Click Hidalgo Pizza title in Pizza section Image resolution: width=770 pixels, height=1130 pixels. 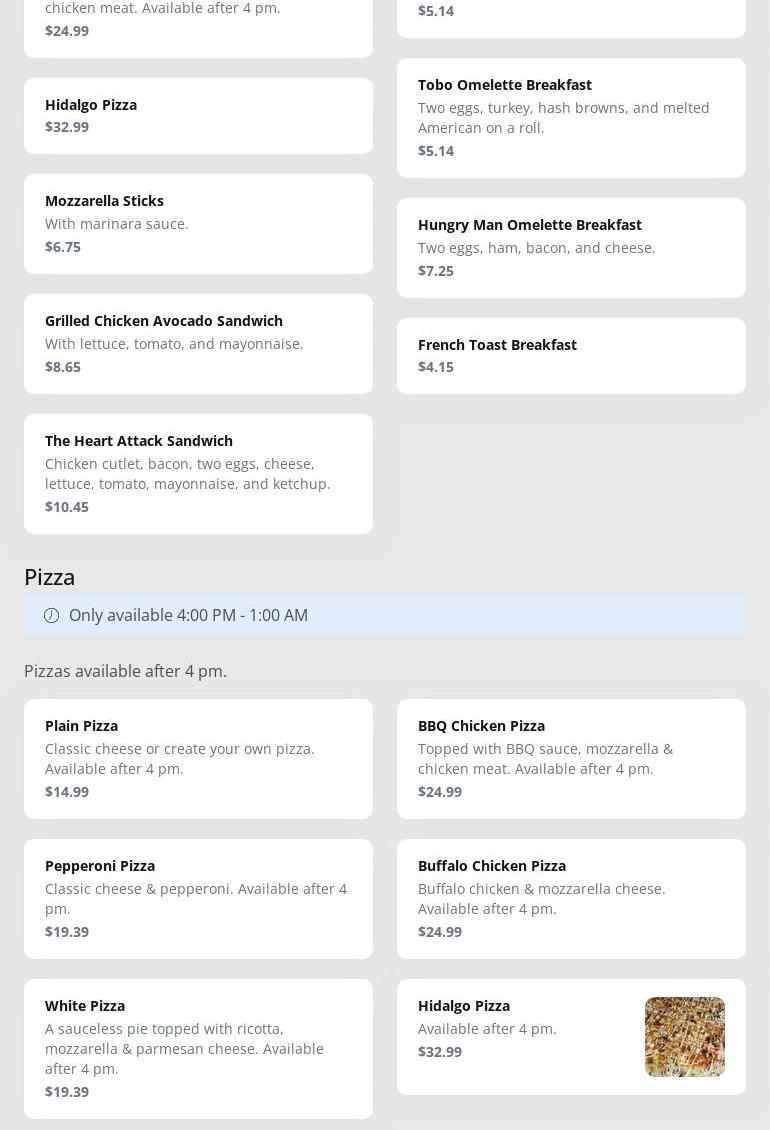(x=464, y=1005)
